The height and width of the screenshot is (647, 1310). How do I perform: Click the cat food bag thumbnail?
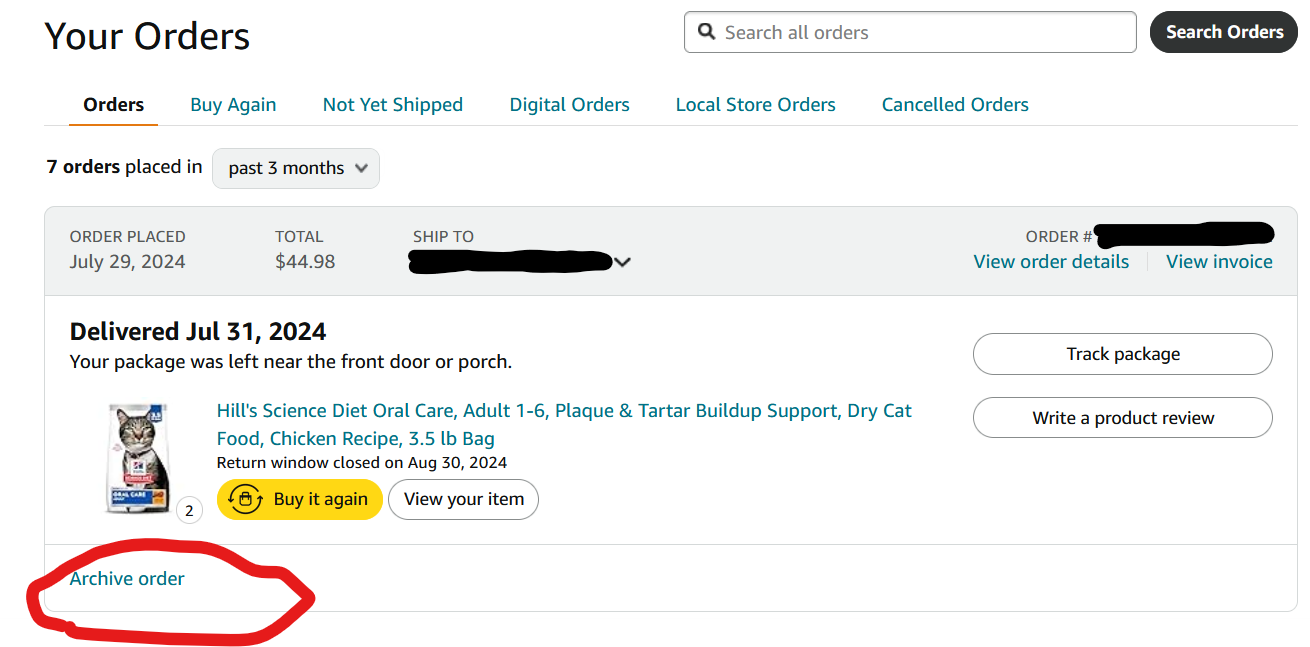coord(139,458)
